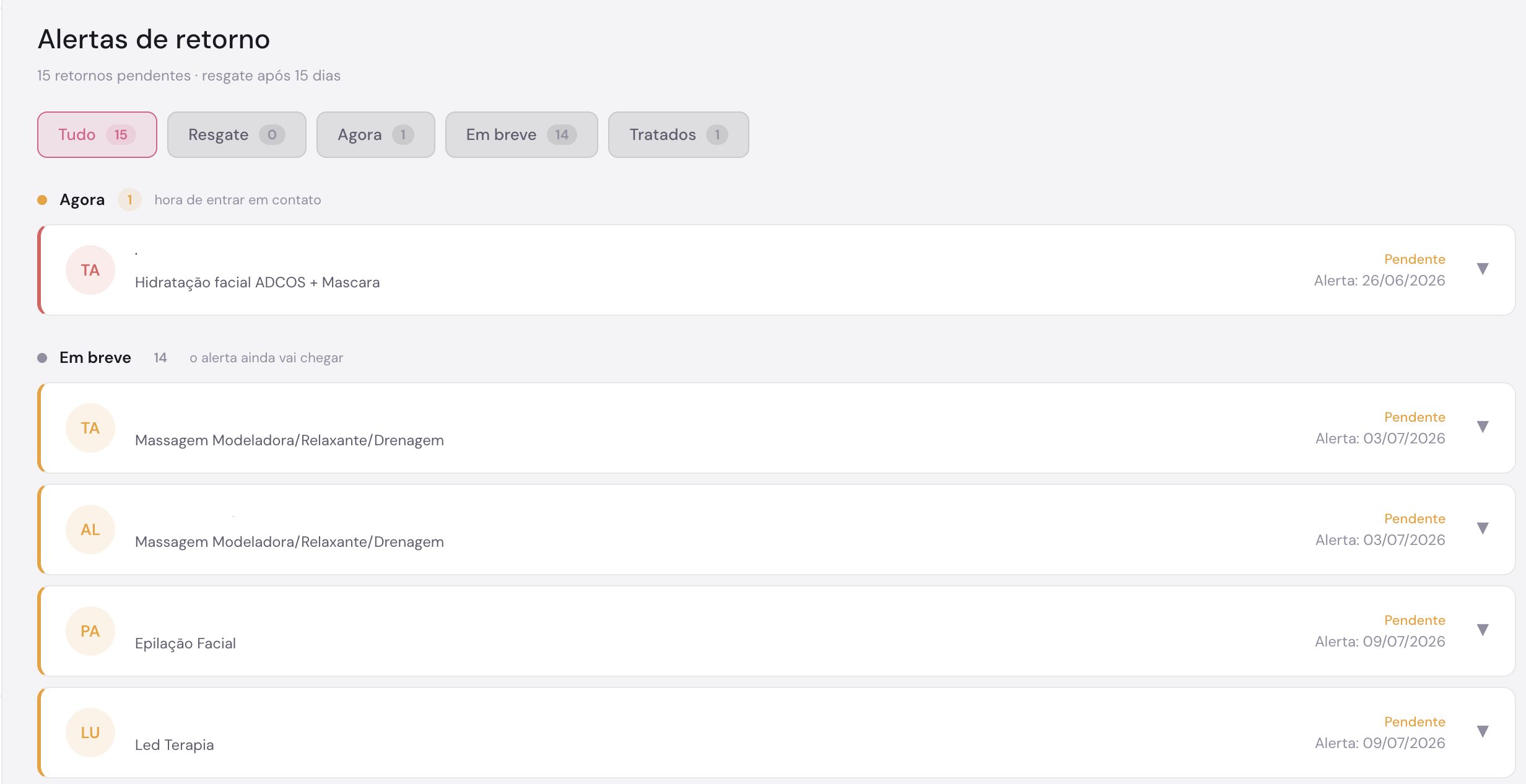The height and width of the screenshot is (784, 1526).
Task: Select the Tudo filter tab
Action: [97, 134]
